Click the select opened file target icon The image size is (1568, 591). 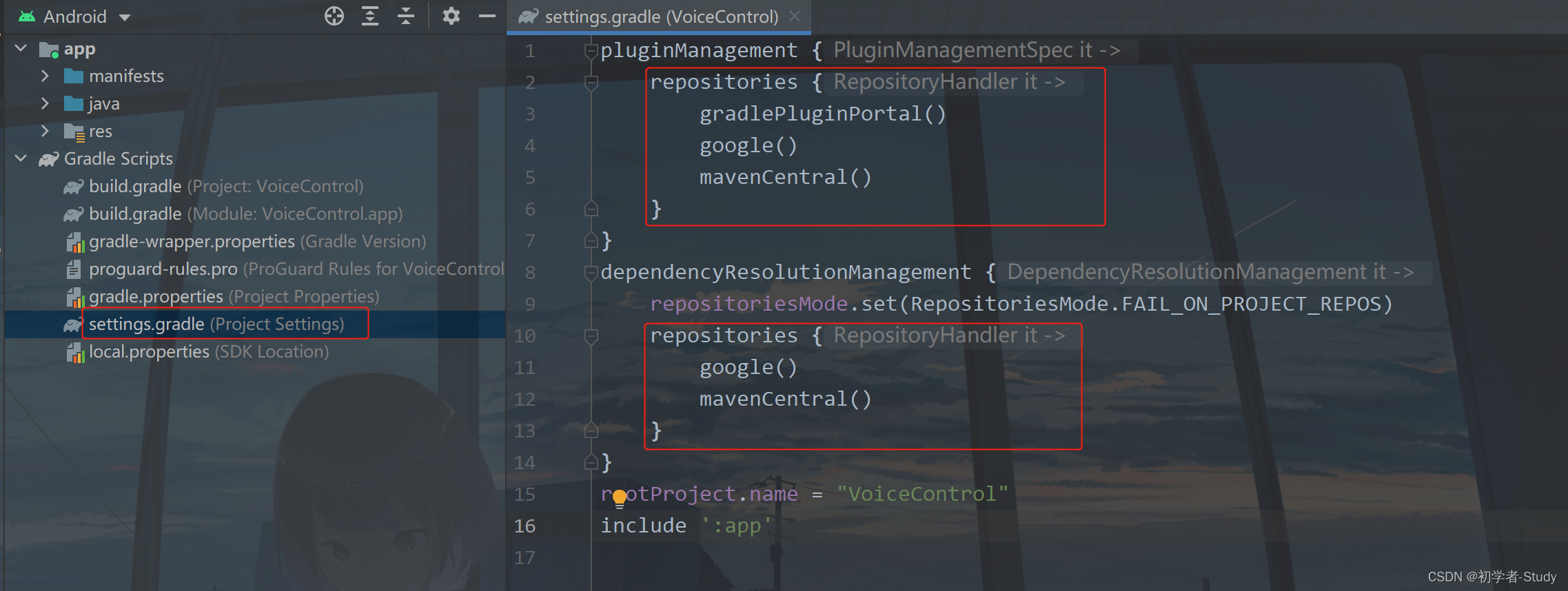click(x=334, y=16)
